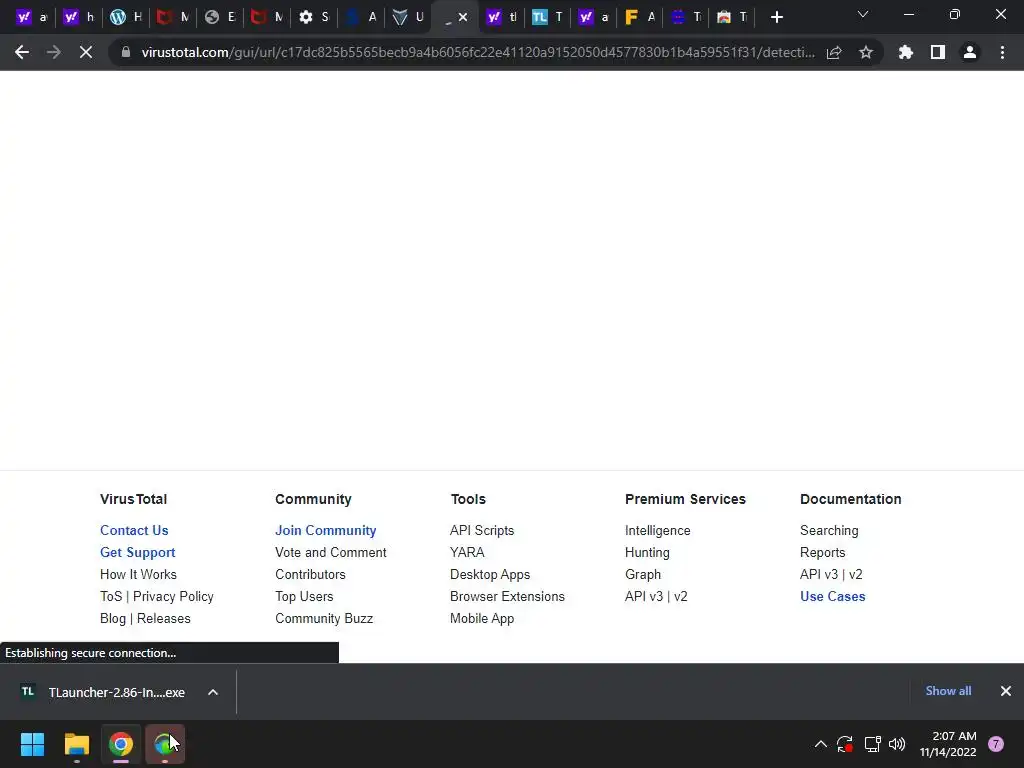
Task: Open Desktop Apps link
Action: [490, 575]
